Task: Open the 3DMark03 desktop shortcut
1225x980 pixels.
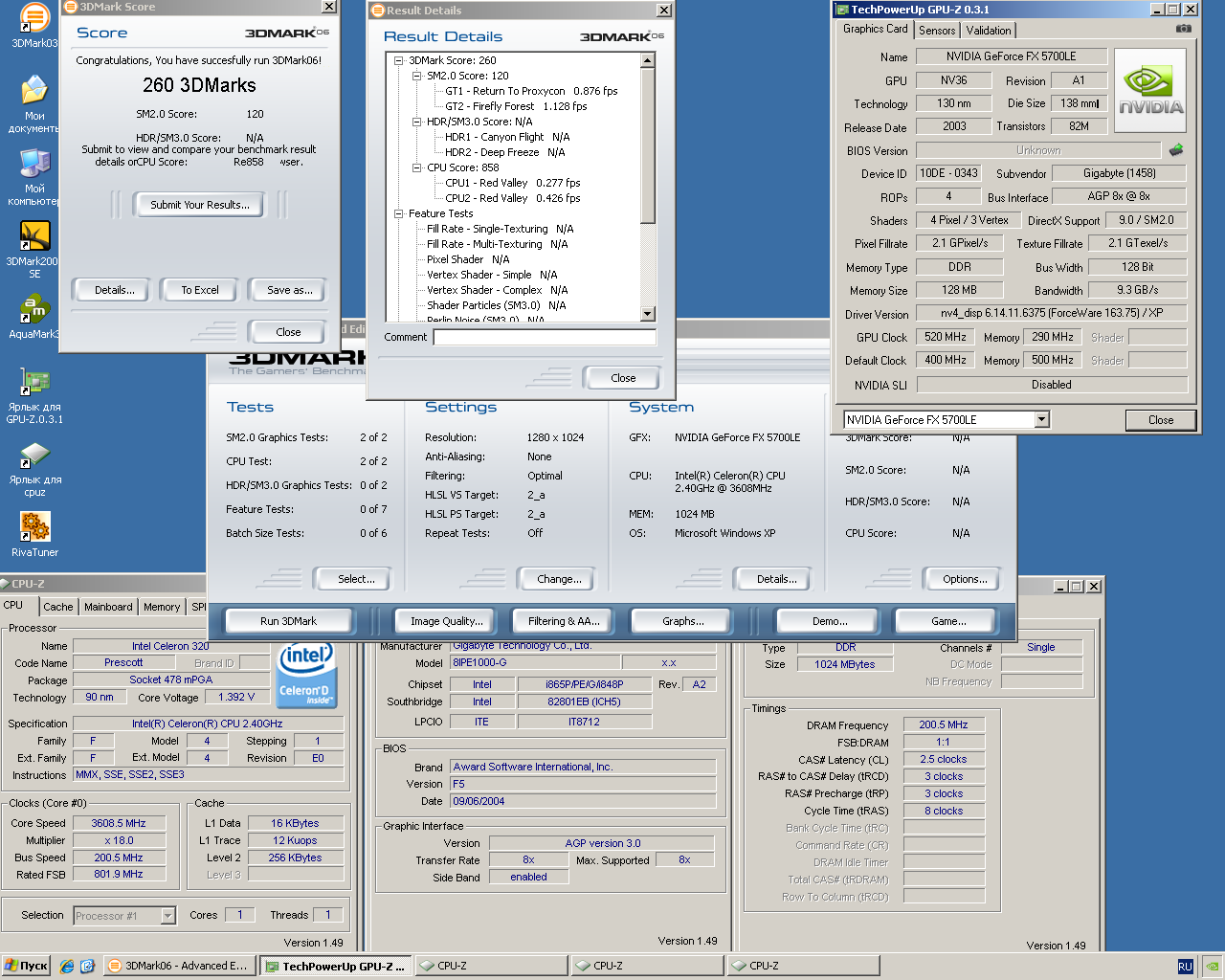Action: pyautogui.click(x=34, y=24)
